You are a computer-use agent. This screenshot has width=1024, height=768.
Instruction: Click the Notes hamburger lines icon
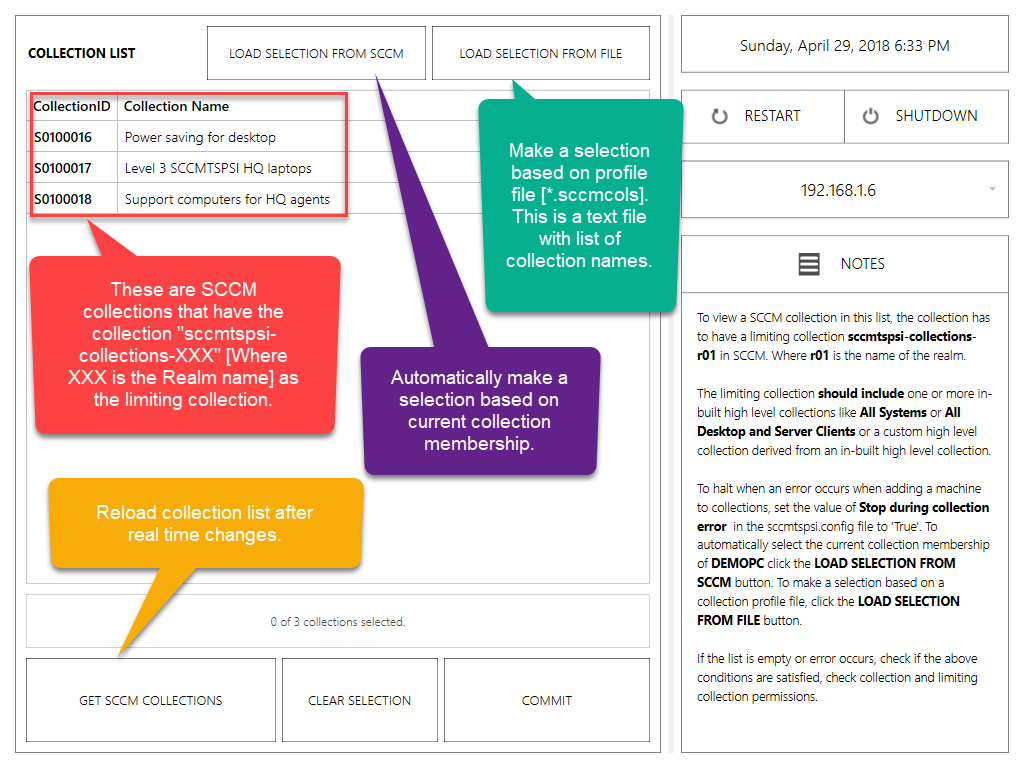pyautogui.click(x=809, y=264)
